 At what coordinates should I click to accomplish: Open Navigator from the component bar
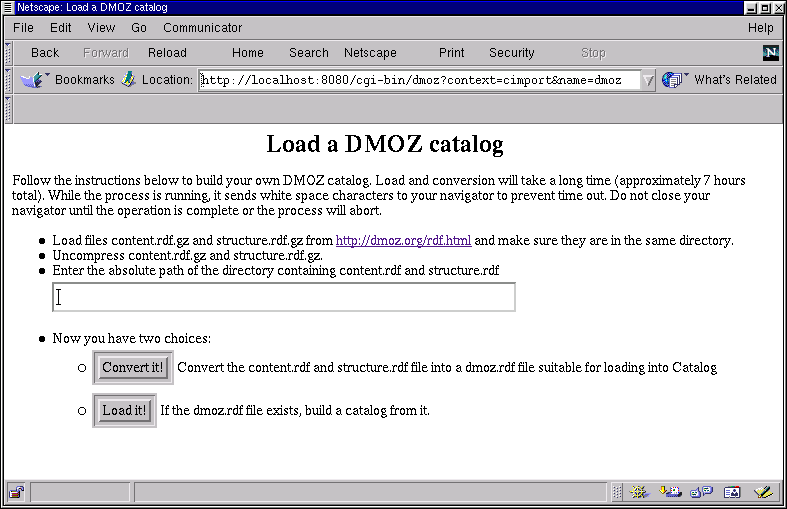click(x=639, y=492)
